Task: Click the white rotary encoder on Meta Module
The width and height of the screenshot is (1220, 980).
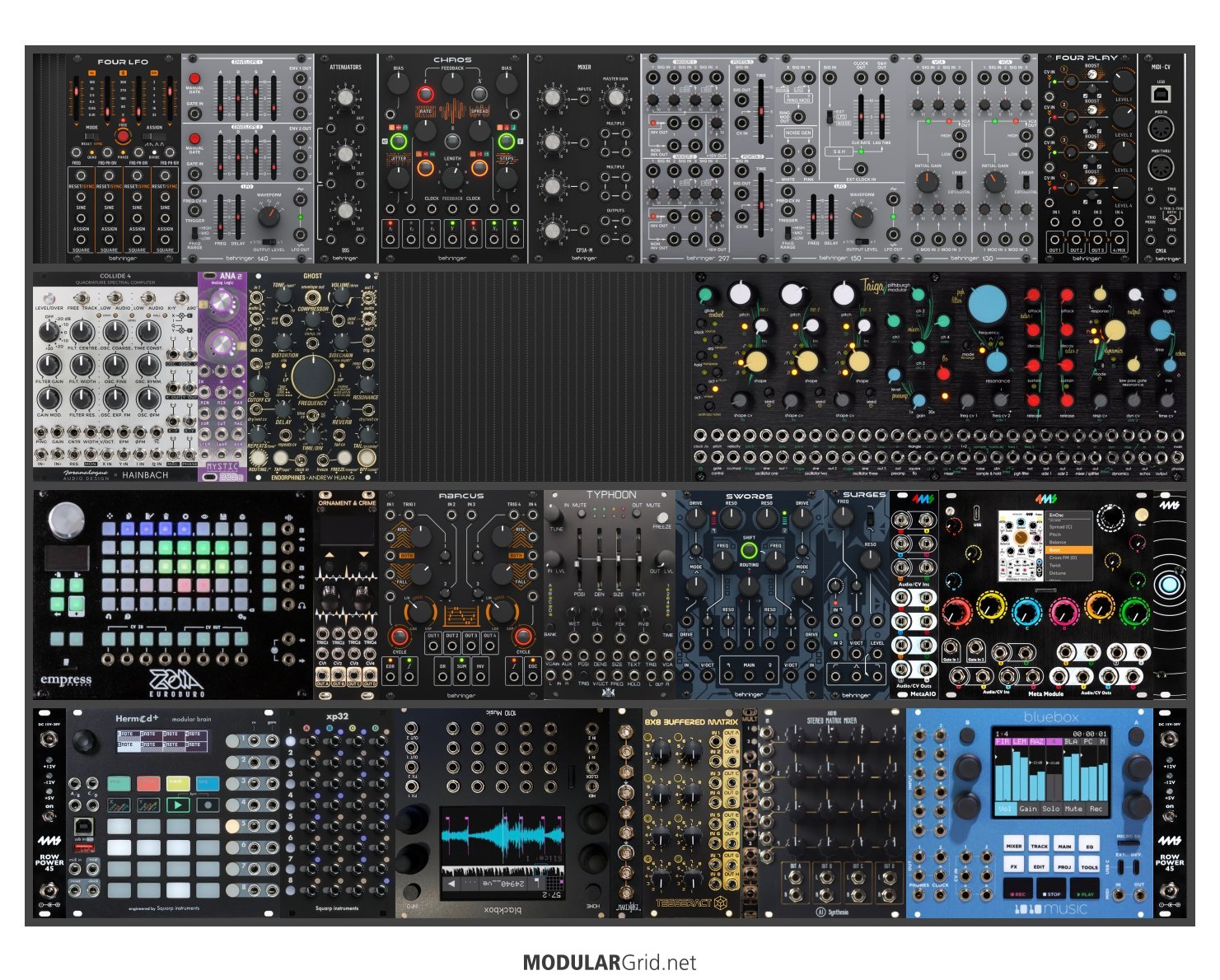Action: pyautogui.click(x=1110, y=517)
